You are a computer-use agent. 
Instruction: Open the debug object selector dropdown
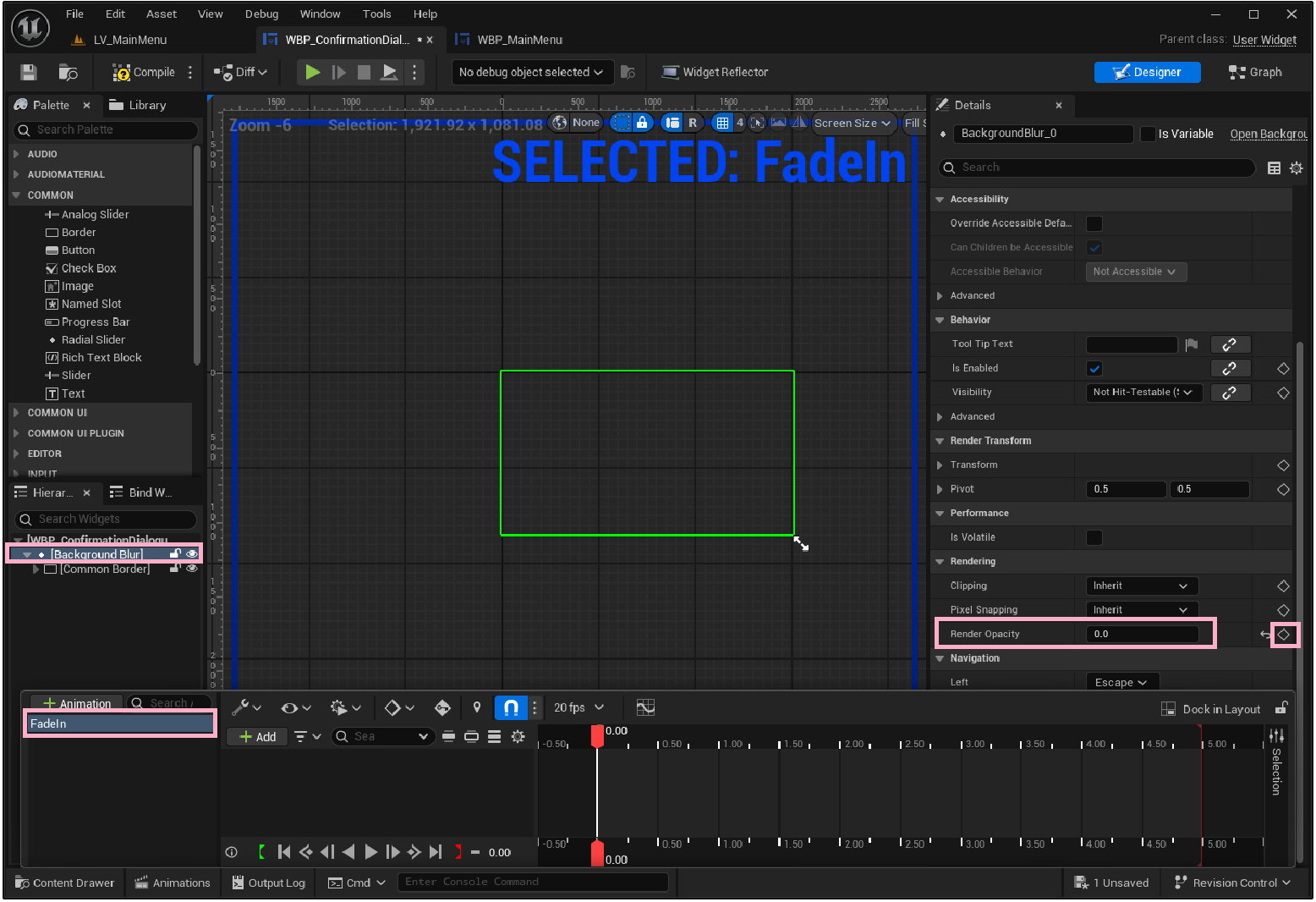(x=531, y=73)
